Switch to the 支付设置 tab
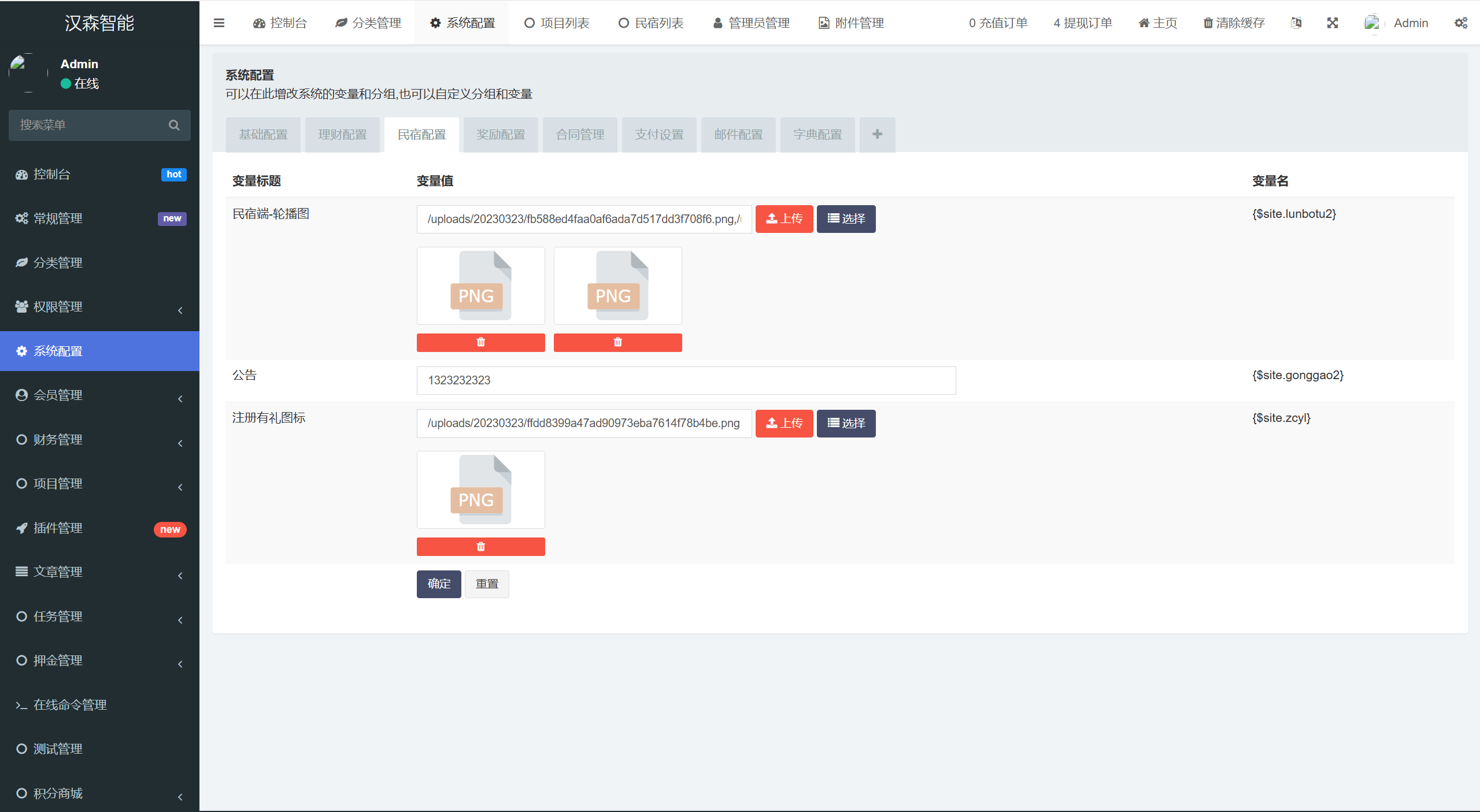 659,135
